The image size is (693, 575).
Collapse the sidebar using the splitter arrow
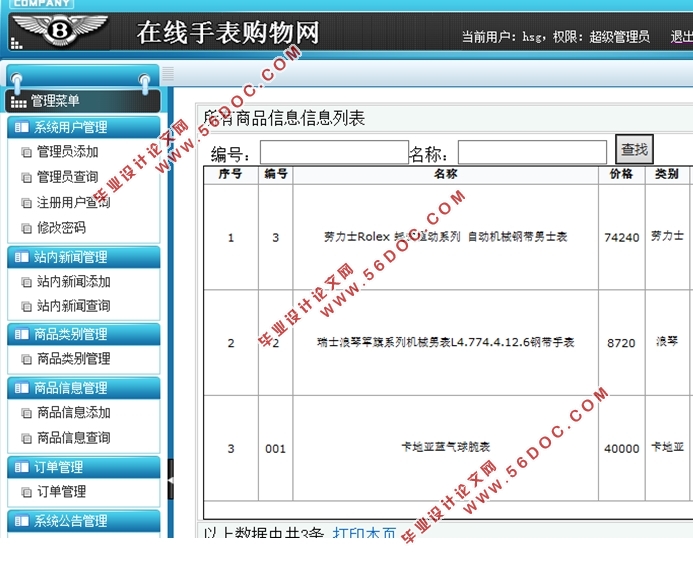point(170,481)
